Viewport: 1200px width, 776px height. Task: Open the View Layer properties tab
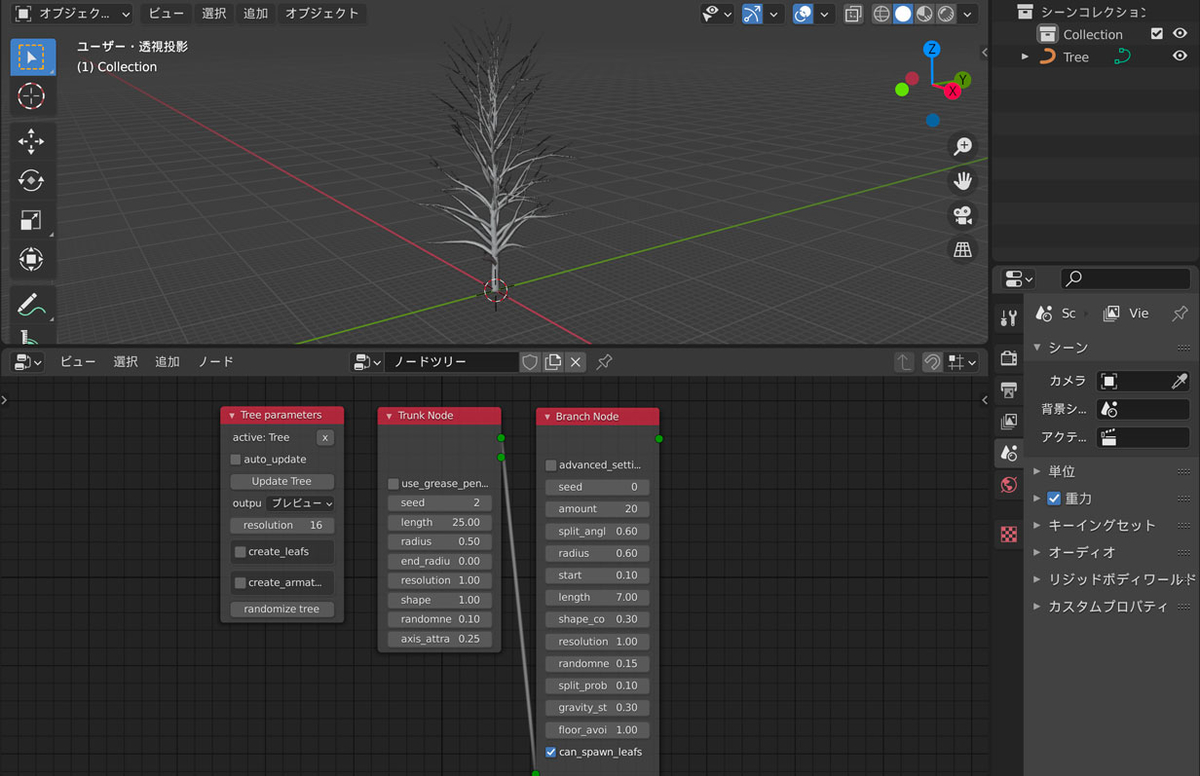click(1009, 421)
